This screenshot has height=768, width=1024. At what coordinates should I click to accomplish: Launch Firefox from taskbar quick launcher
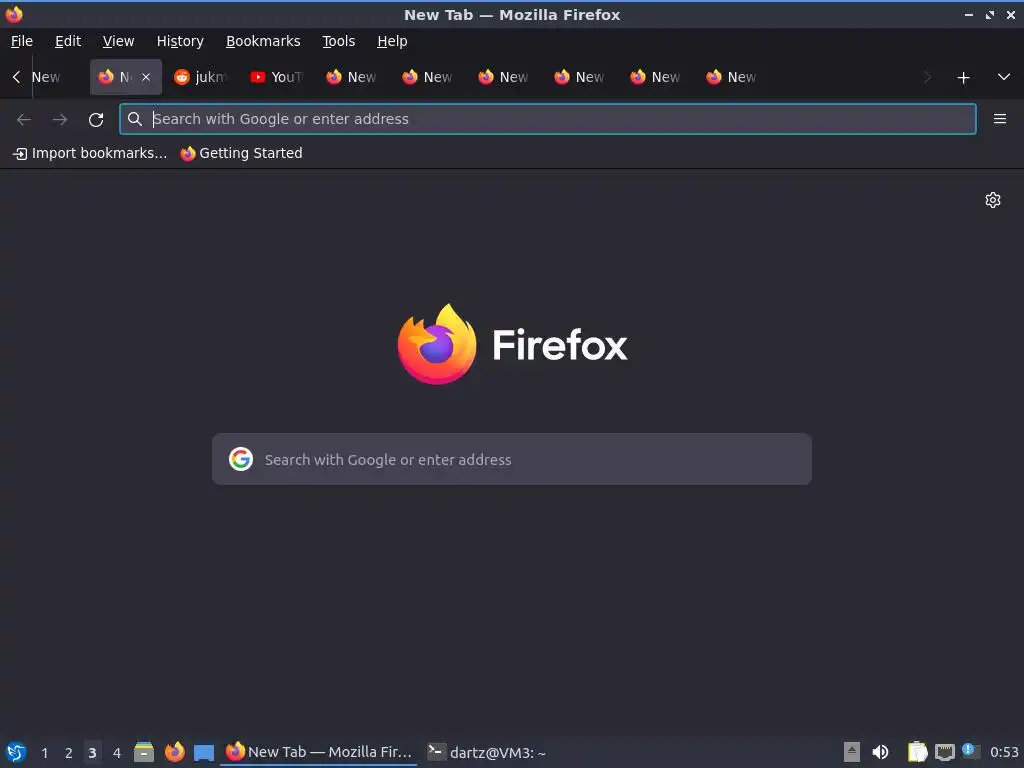tap(174, 752)
